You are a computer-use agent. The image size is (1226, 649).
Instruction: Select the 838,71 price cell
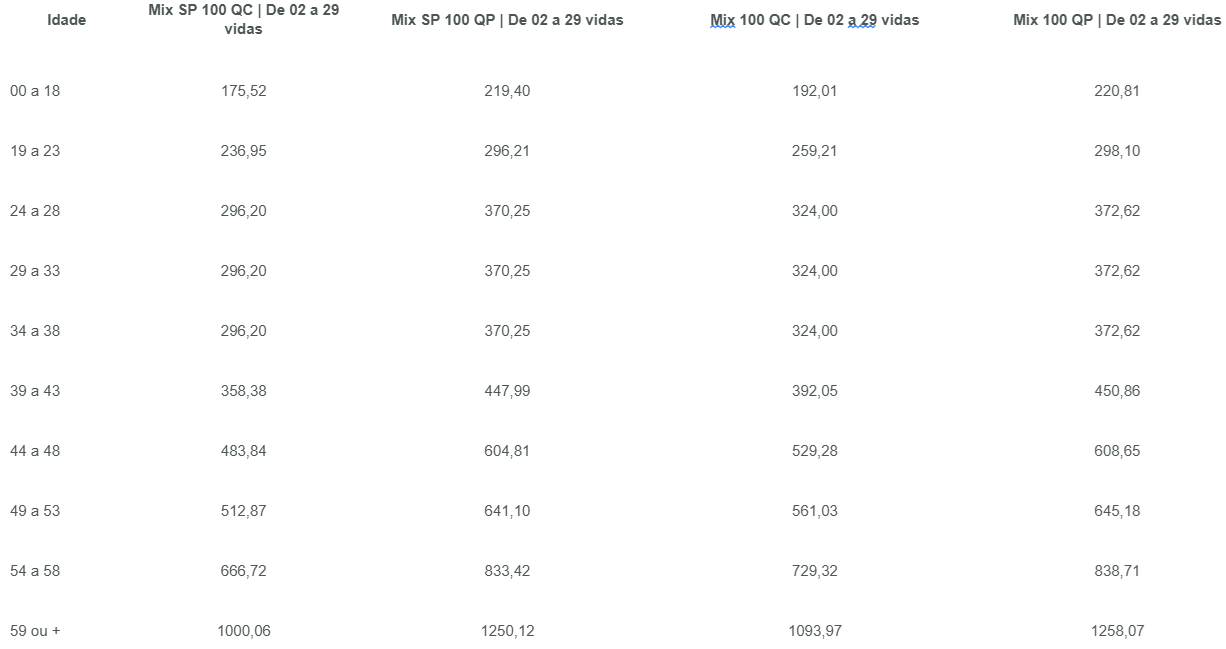point(1117,571)
